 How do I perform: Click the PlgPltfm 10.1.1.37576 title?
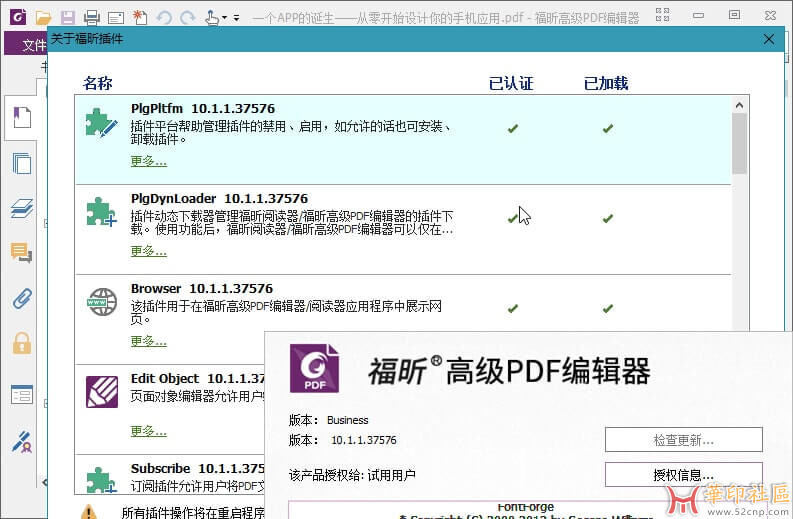tap(203, 108)
